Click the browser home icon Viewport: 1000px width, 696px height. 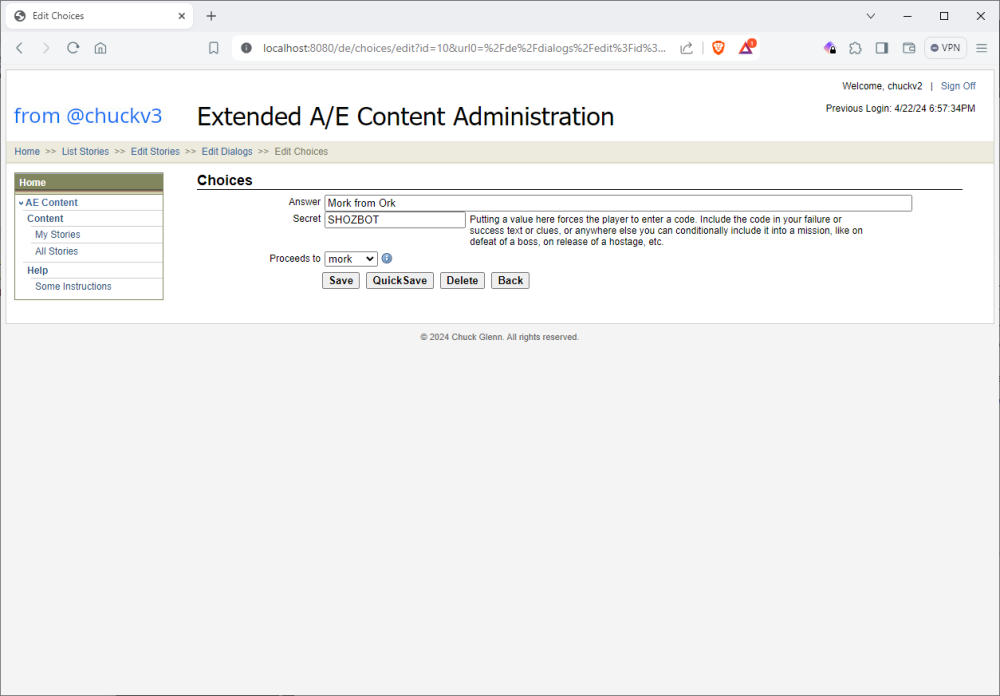click(x=100, y=48)
